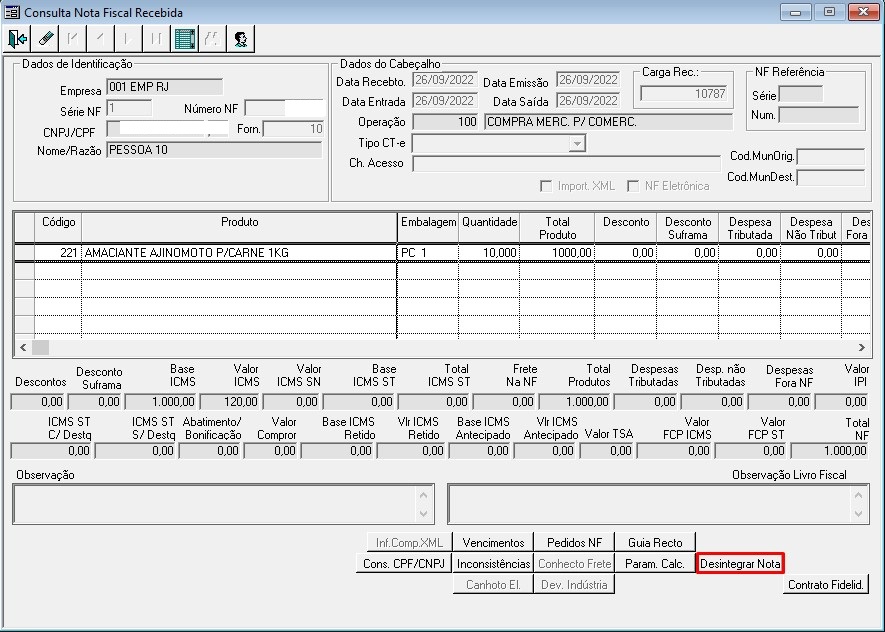This screenshot has width=885, height=632.
Task: Click the Série NF input field
Action: [129, 108]
